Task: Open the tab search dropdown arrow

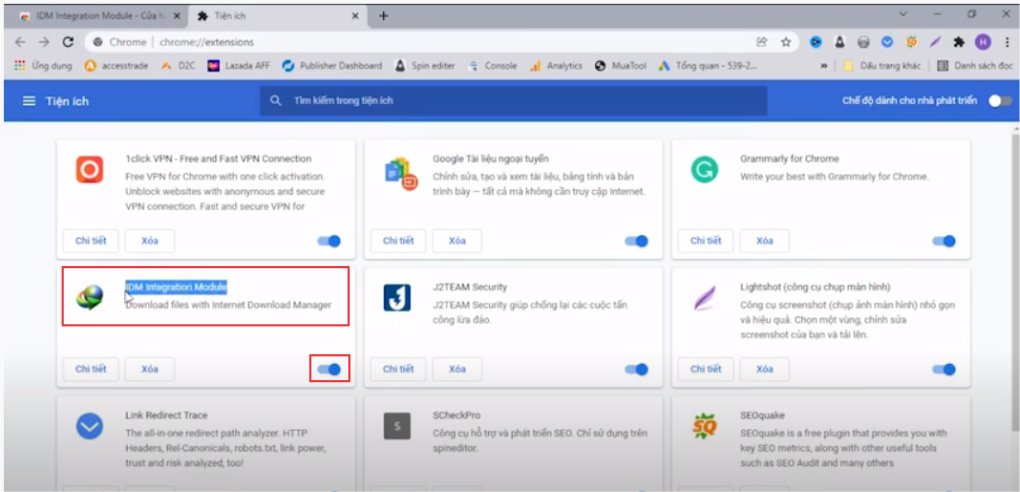Action: [x=903, y=14]
